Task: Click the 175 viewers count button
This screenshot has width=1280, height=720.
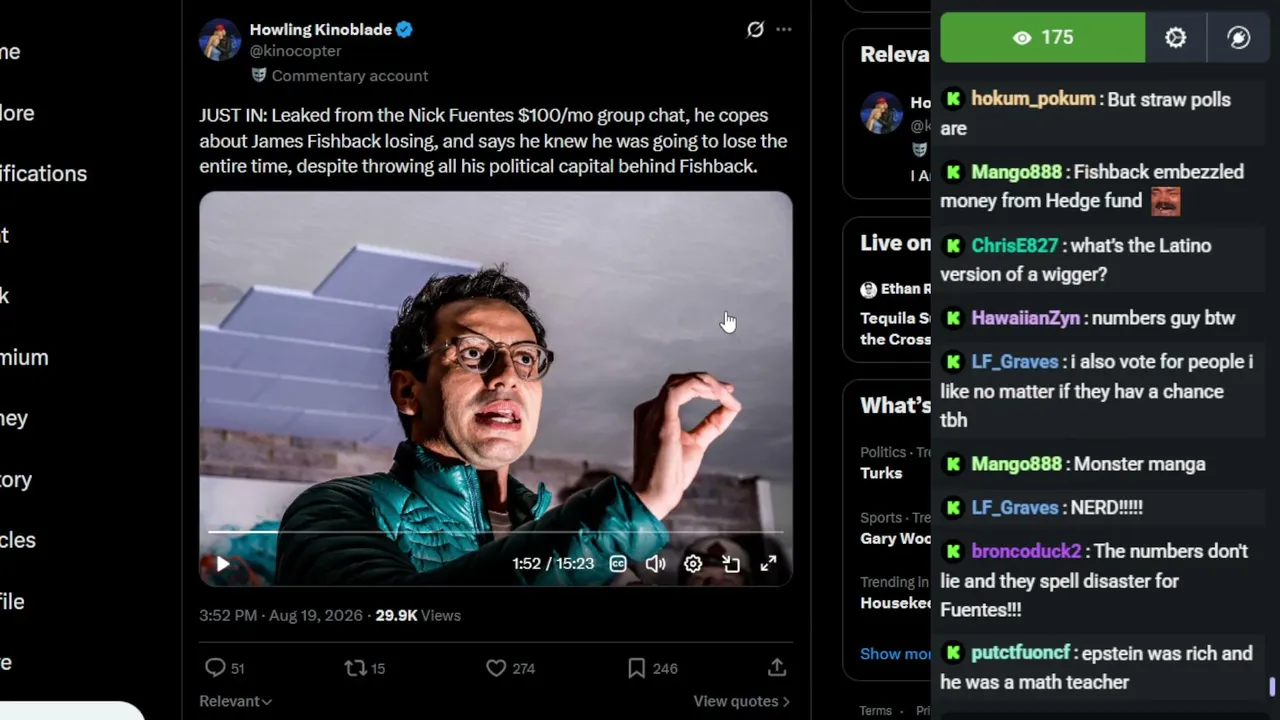Action: coord(1043,38)
